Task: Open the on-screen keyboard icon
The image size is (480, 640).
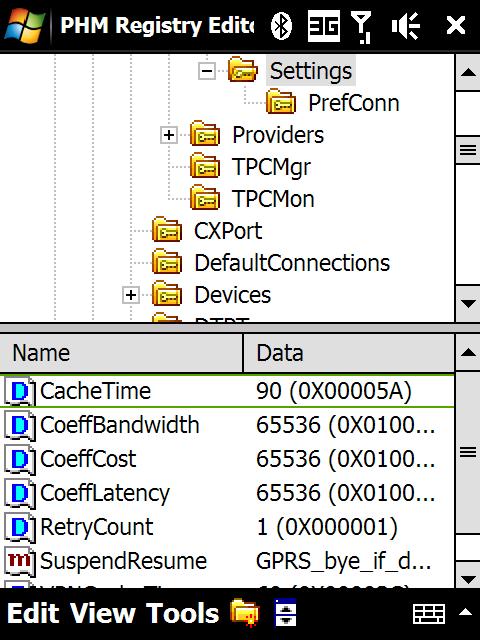Action: pos(429,613)
